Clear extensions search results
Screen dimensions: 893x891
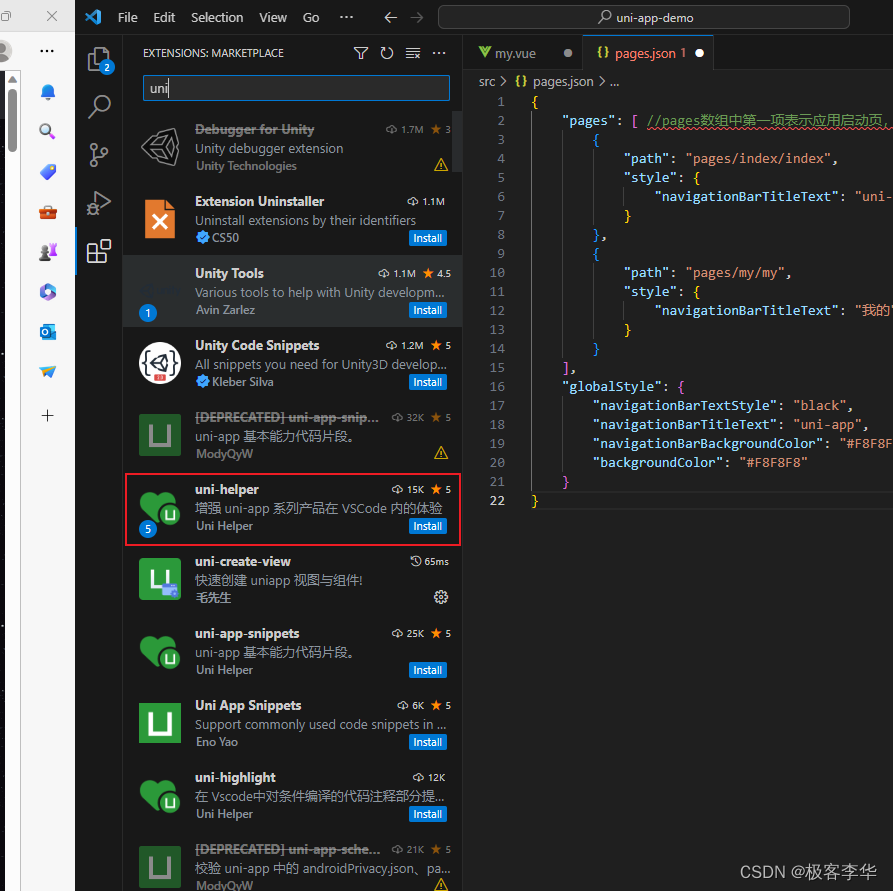pos(413,53)
